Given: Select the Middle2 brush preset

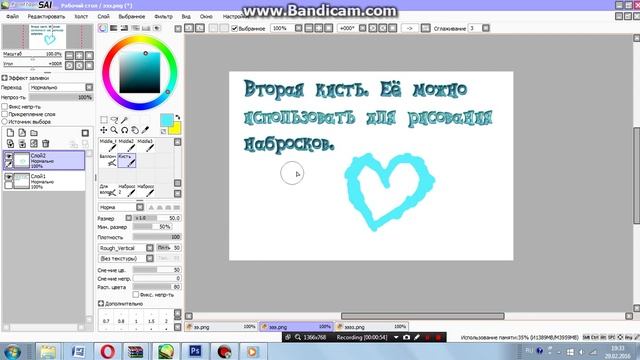Looking at the screenshot, I should point(127,145).
